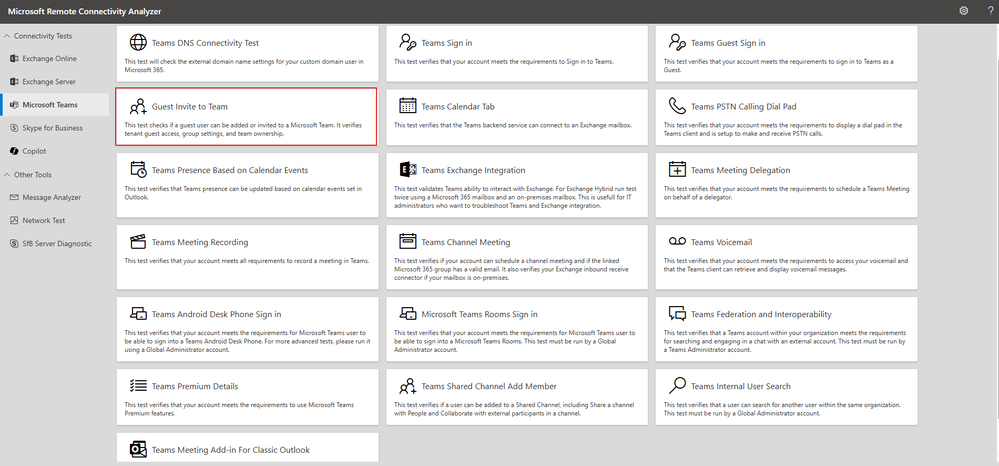Click the Teams Channel Meeting icon
The image size is (999, 466).
[x=408, y=241]
